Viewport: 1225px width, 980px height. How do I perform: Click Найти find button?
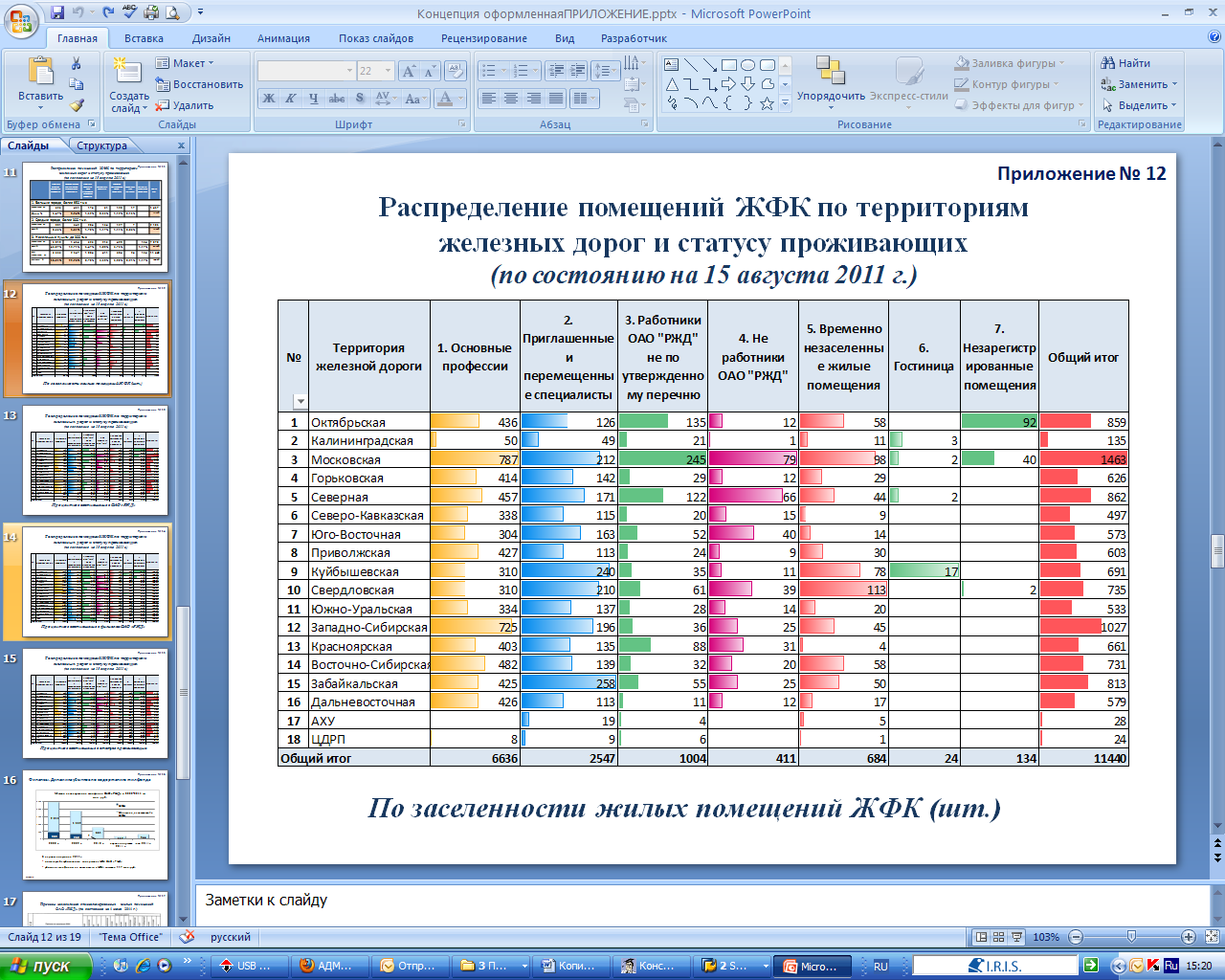pos(1126,63)
